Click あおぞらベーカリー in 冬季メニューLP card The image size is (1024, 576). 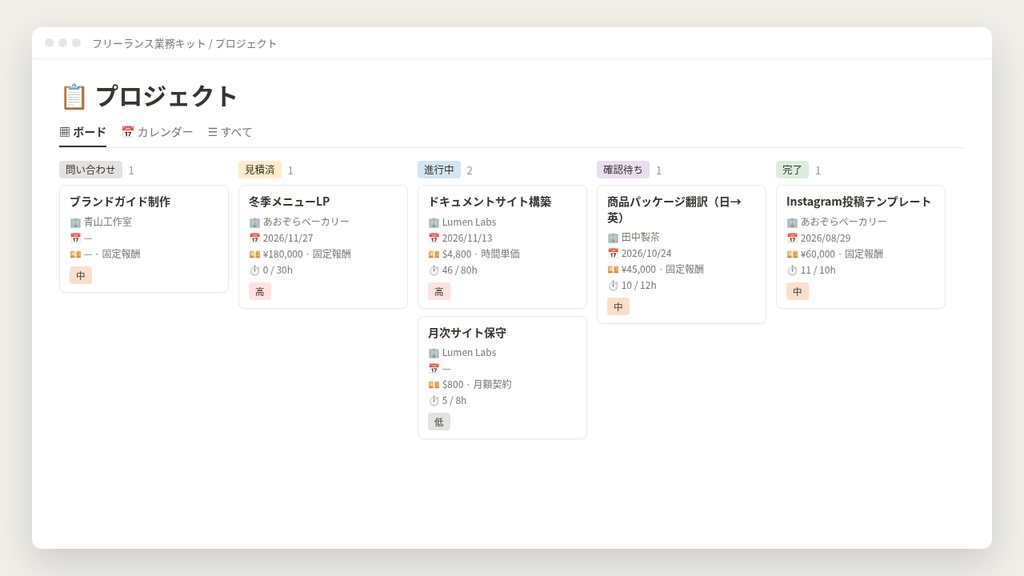306,222
